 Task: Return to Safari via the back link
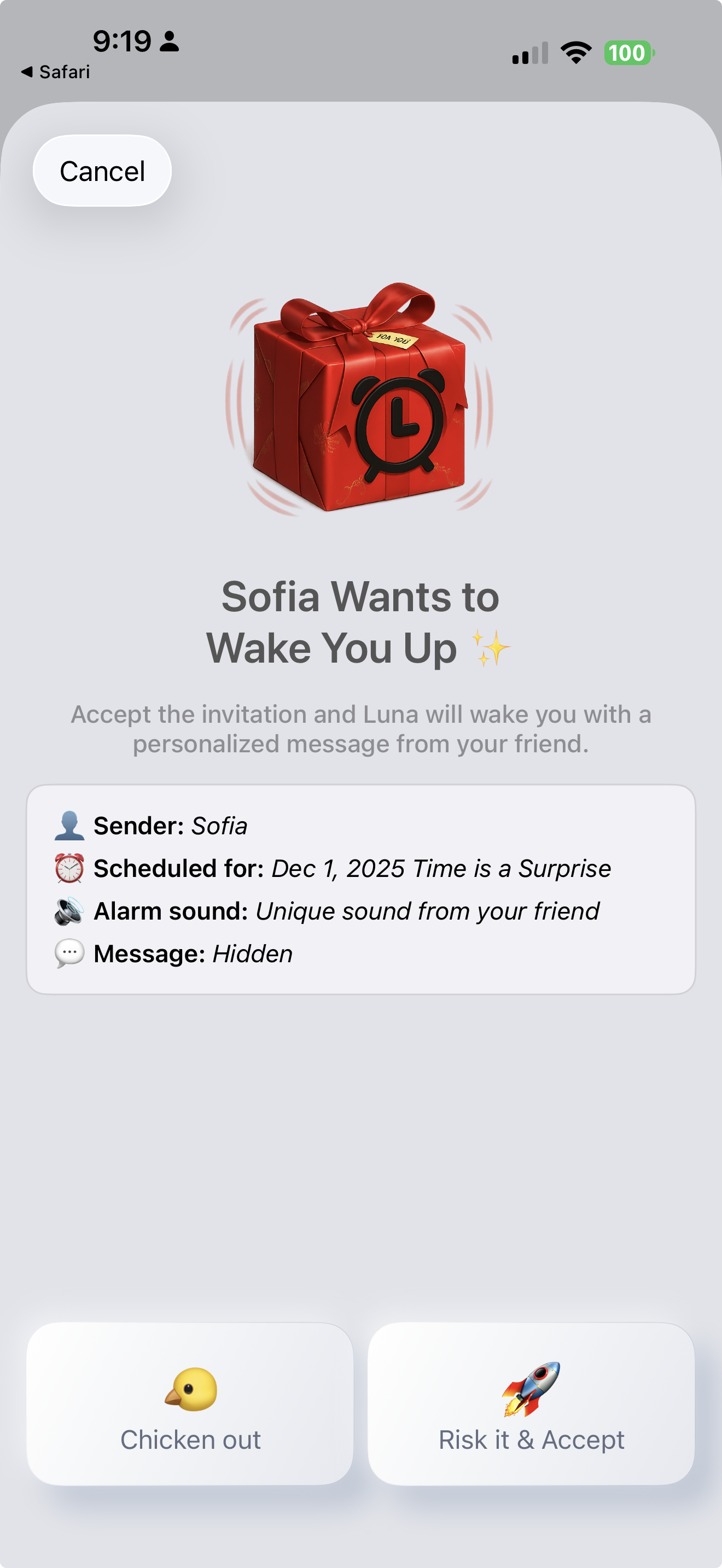click(x=59, y=71)
